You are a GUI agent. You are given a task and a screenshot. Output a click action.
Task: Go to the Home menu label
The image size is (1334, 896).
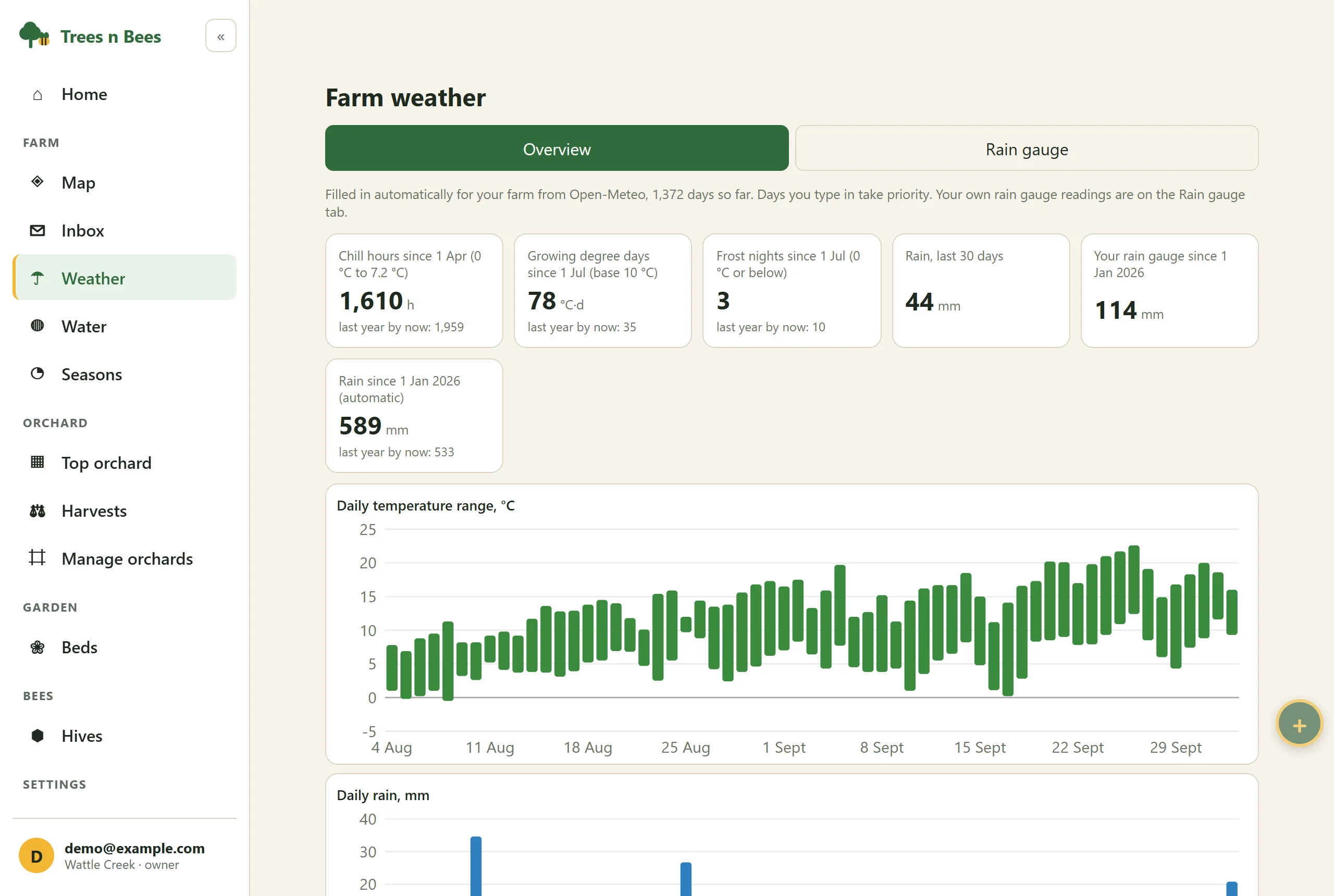[84, 94]
